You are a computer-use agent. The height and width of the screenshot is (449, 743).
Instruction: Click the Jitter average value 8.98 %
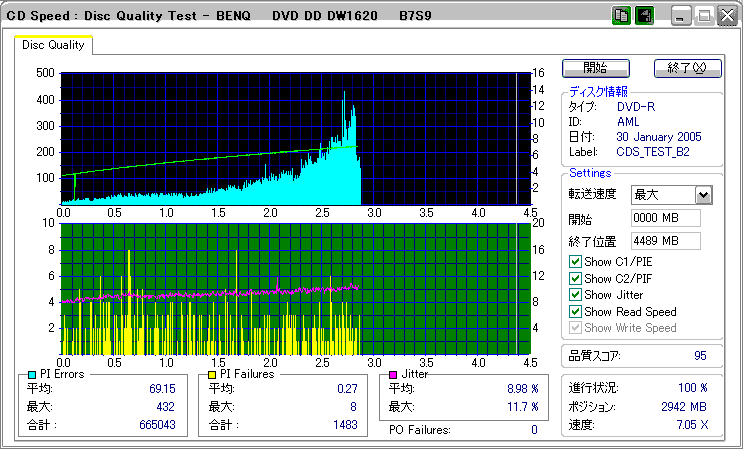522,389
